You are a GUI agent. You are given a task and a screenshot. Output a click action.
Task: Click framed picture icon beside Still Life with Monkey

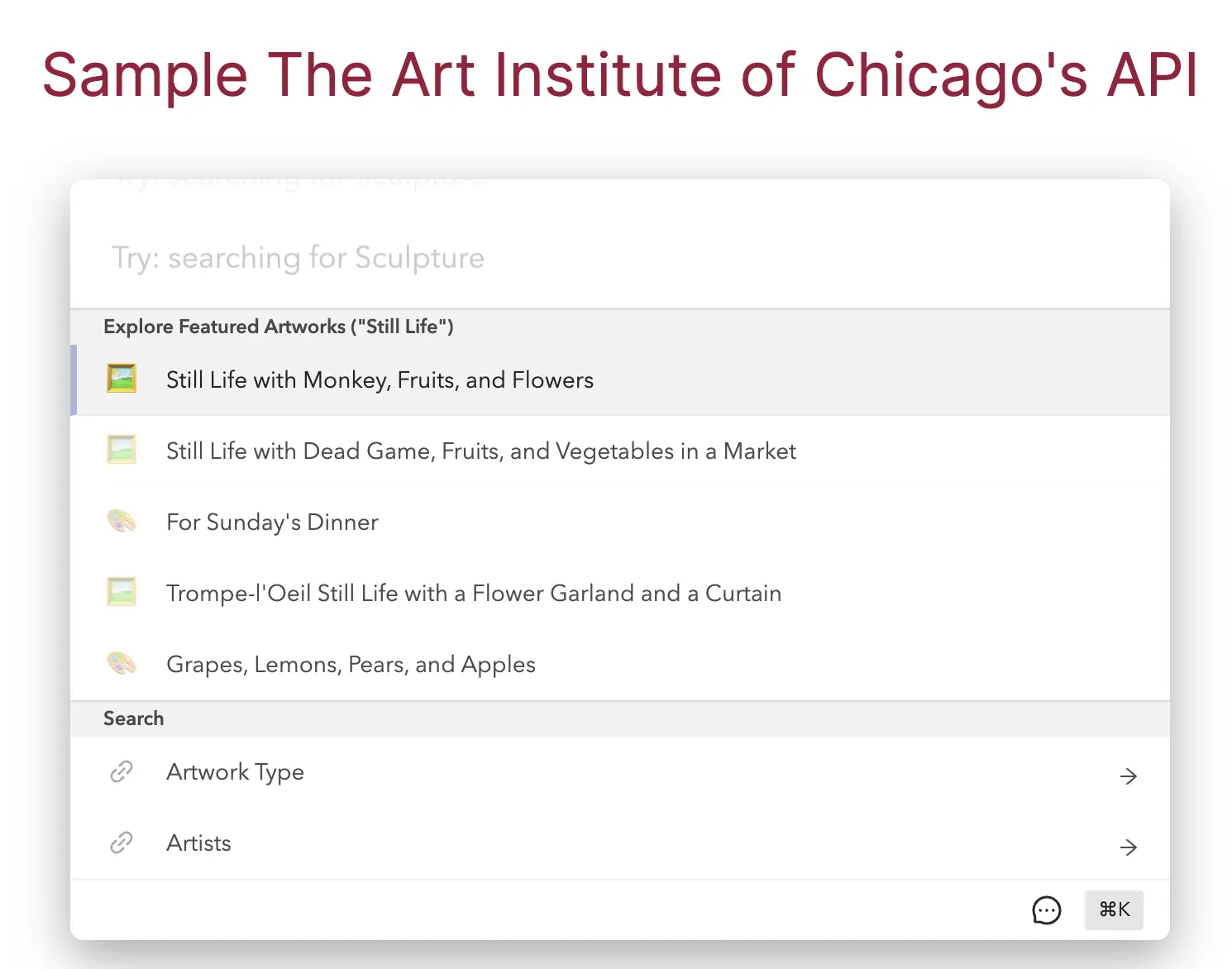coord(122,379)
